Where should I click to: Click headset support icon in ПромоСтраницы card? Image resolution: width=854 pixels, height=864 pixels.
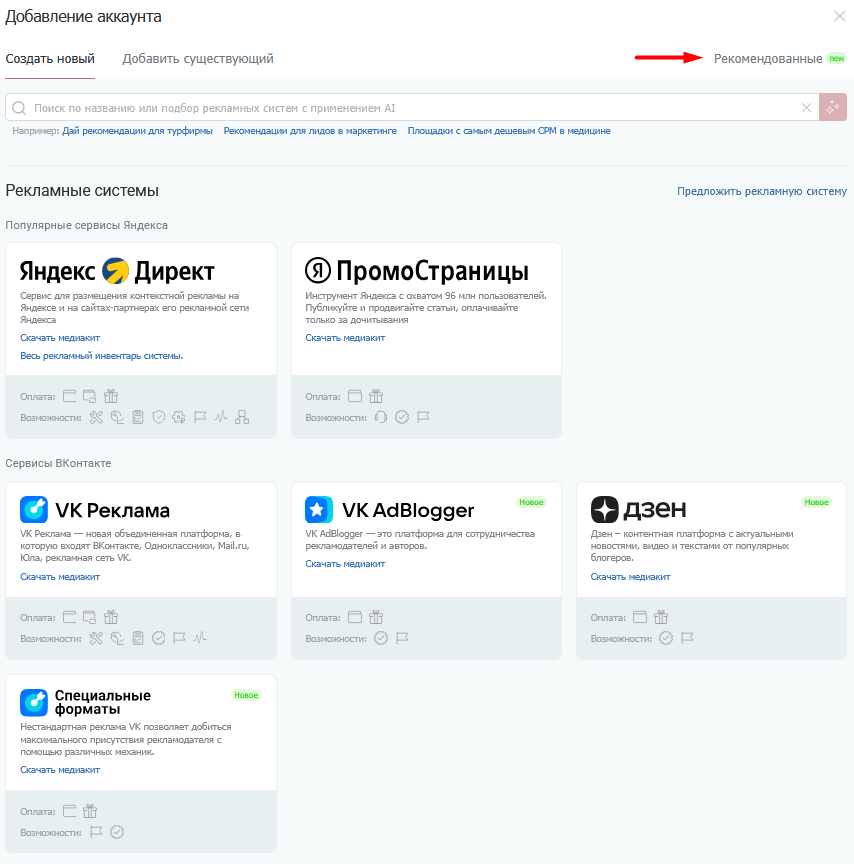381,417
